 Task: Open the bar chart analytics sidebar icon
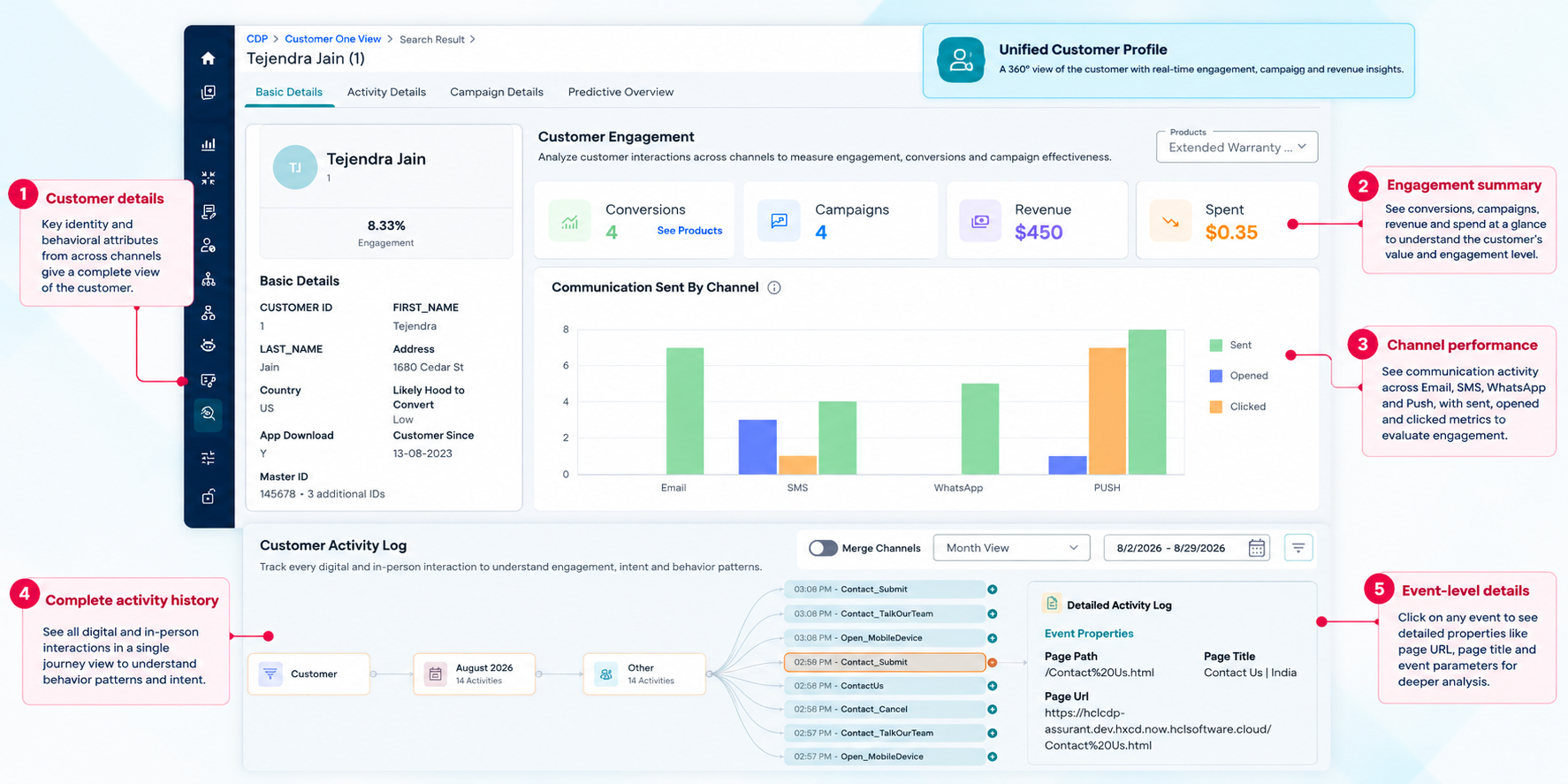(208, 144)
